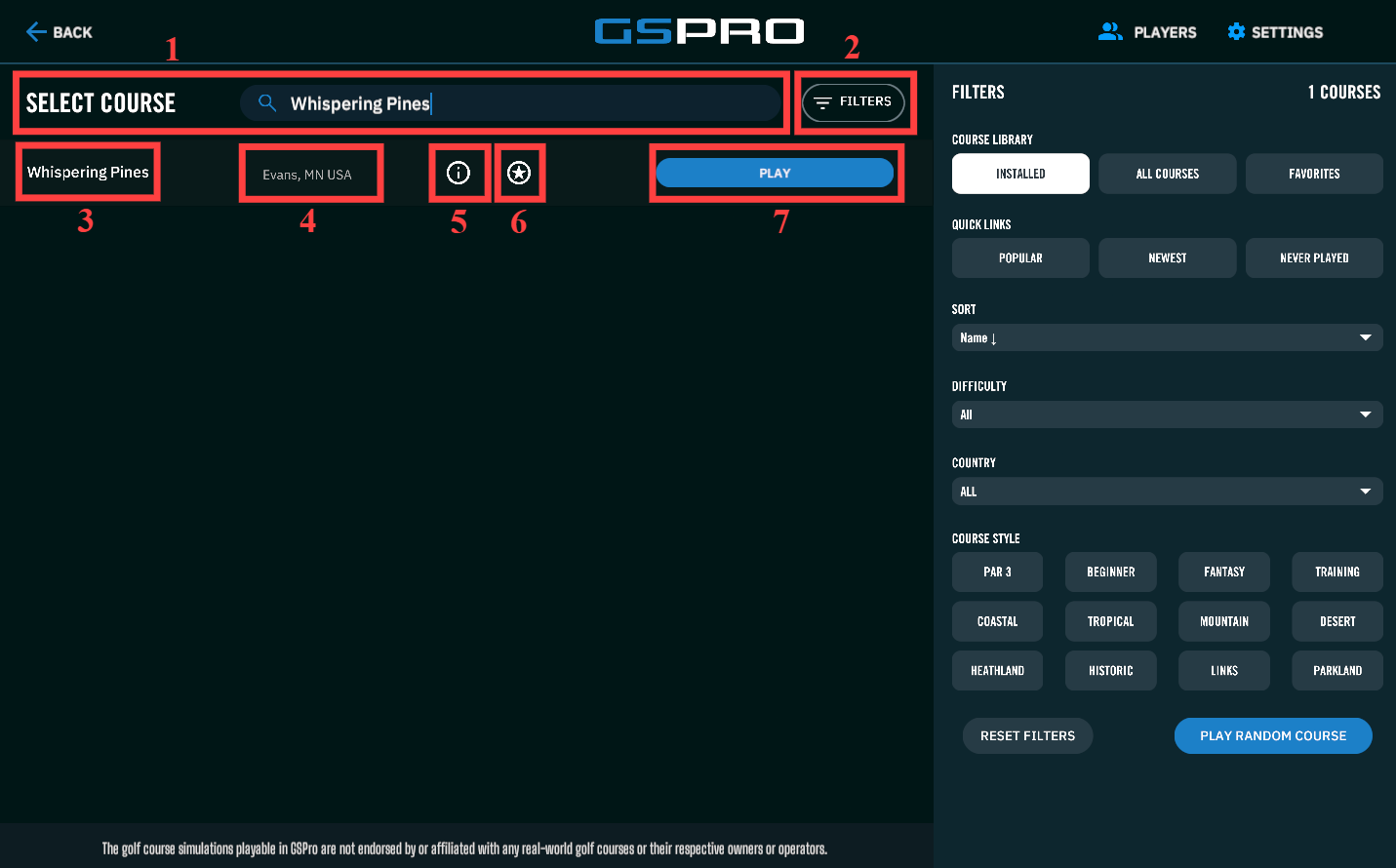Click the course info icon
This screenshot has height=868, width=1396.
459,173
